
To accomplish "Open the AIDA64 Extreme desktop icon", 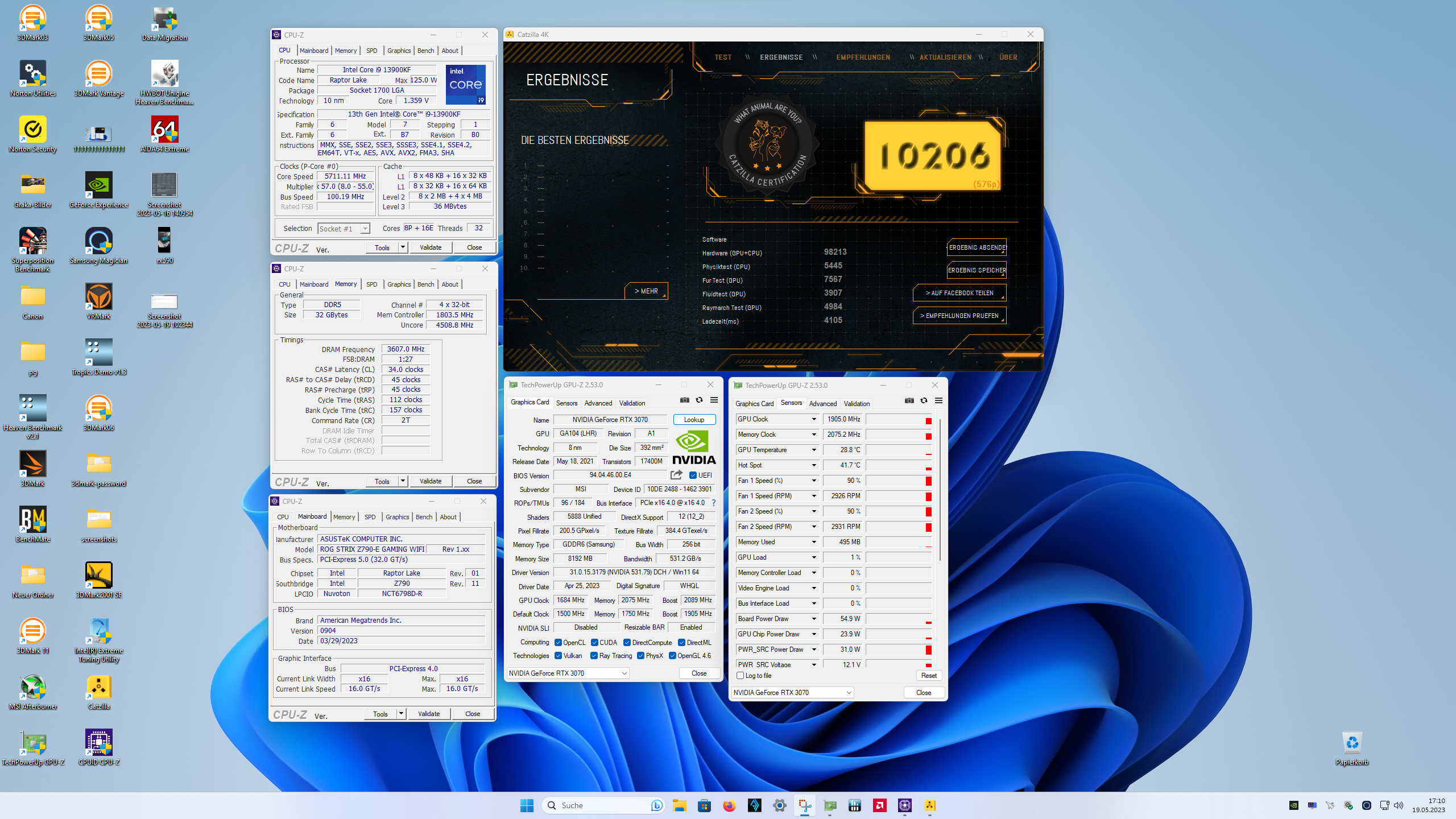I will coord(165,134).
